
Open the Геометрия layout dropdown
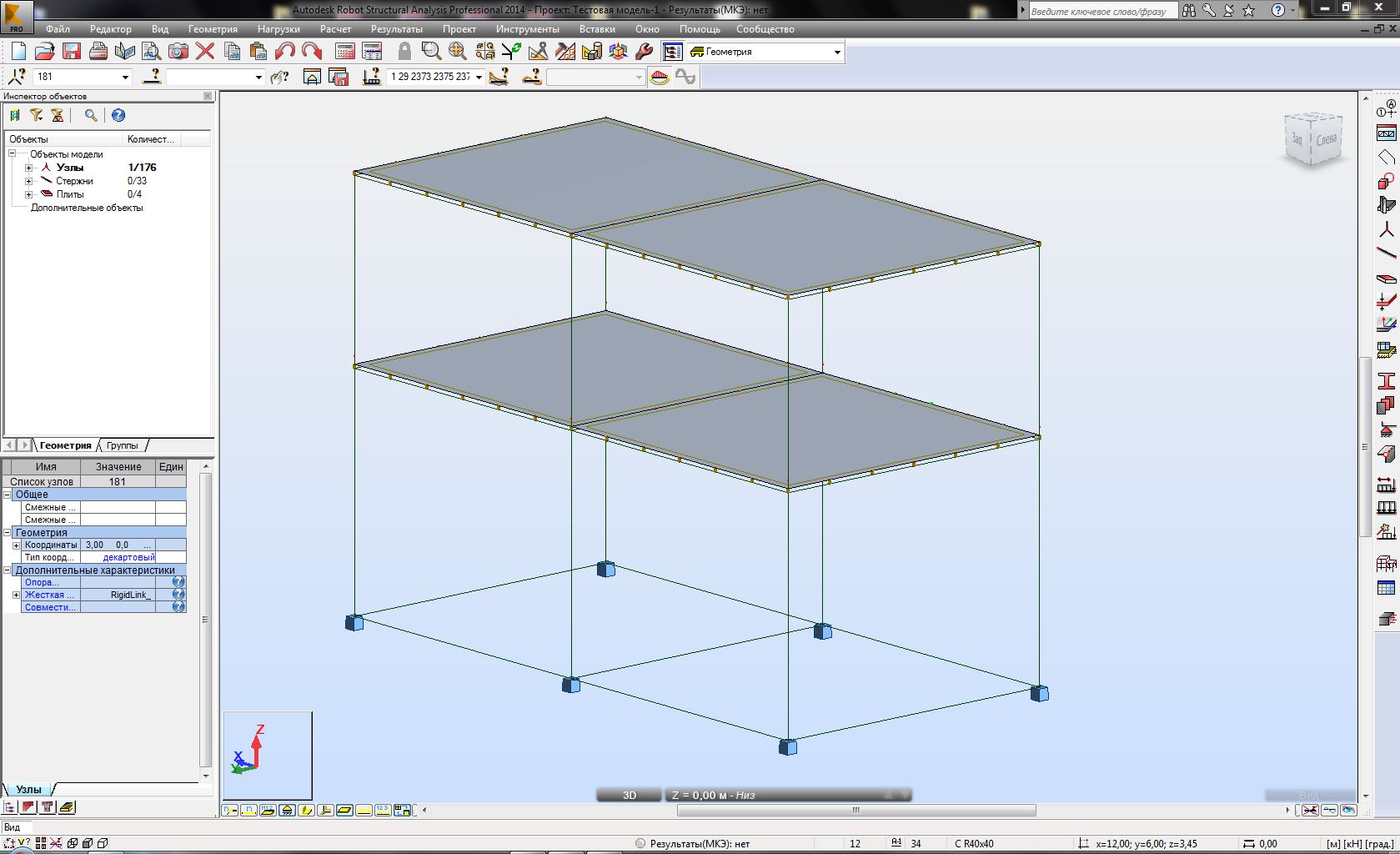(x=837, y=53)
